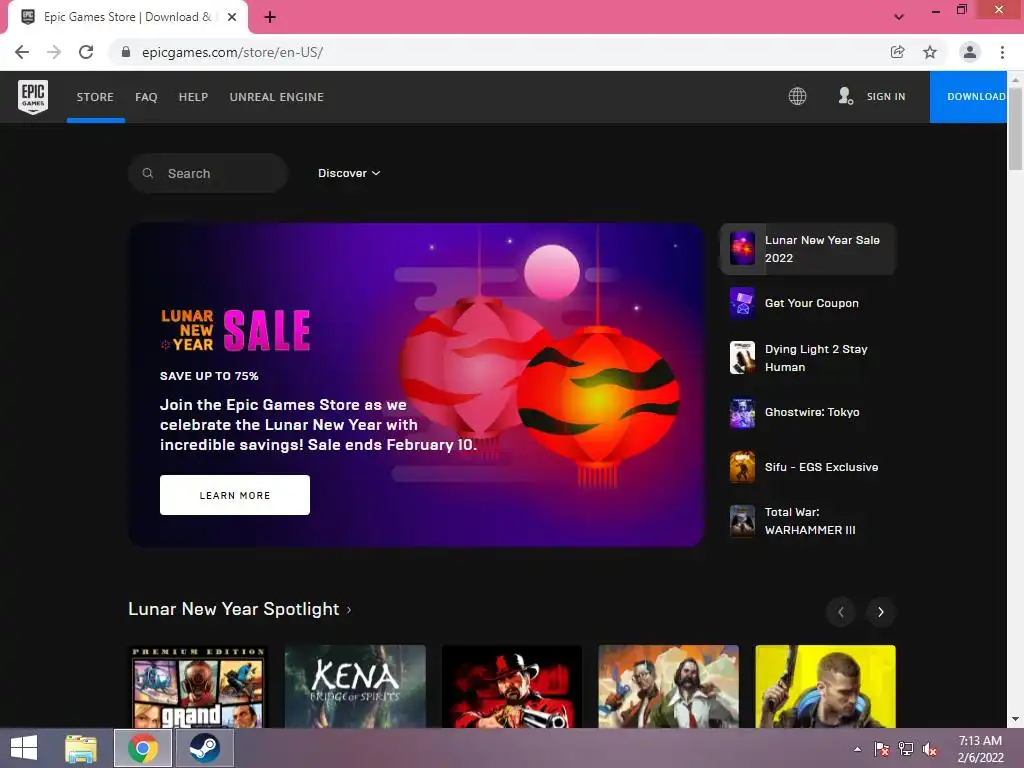Click the spotlight carousel previous arrow
This screenshot has height=768, width=1024.
pos(841,612)
